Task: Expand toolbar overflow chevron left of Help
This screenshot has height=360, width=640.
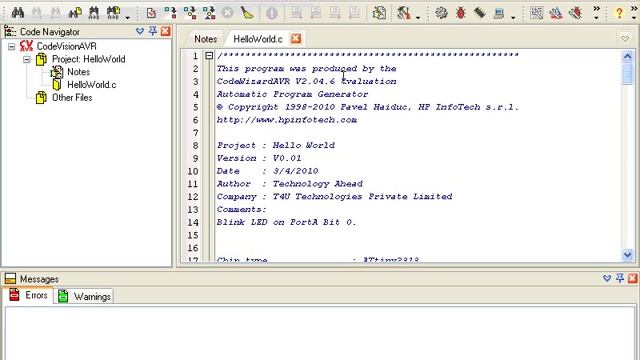Action: tap(596, 12)
